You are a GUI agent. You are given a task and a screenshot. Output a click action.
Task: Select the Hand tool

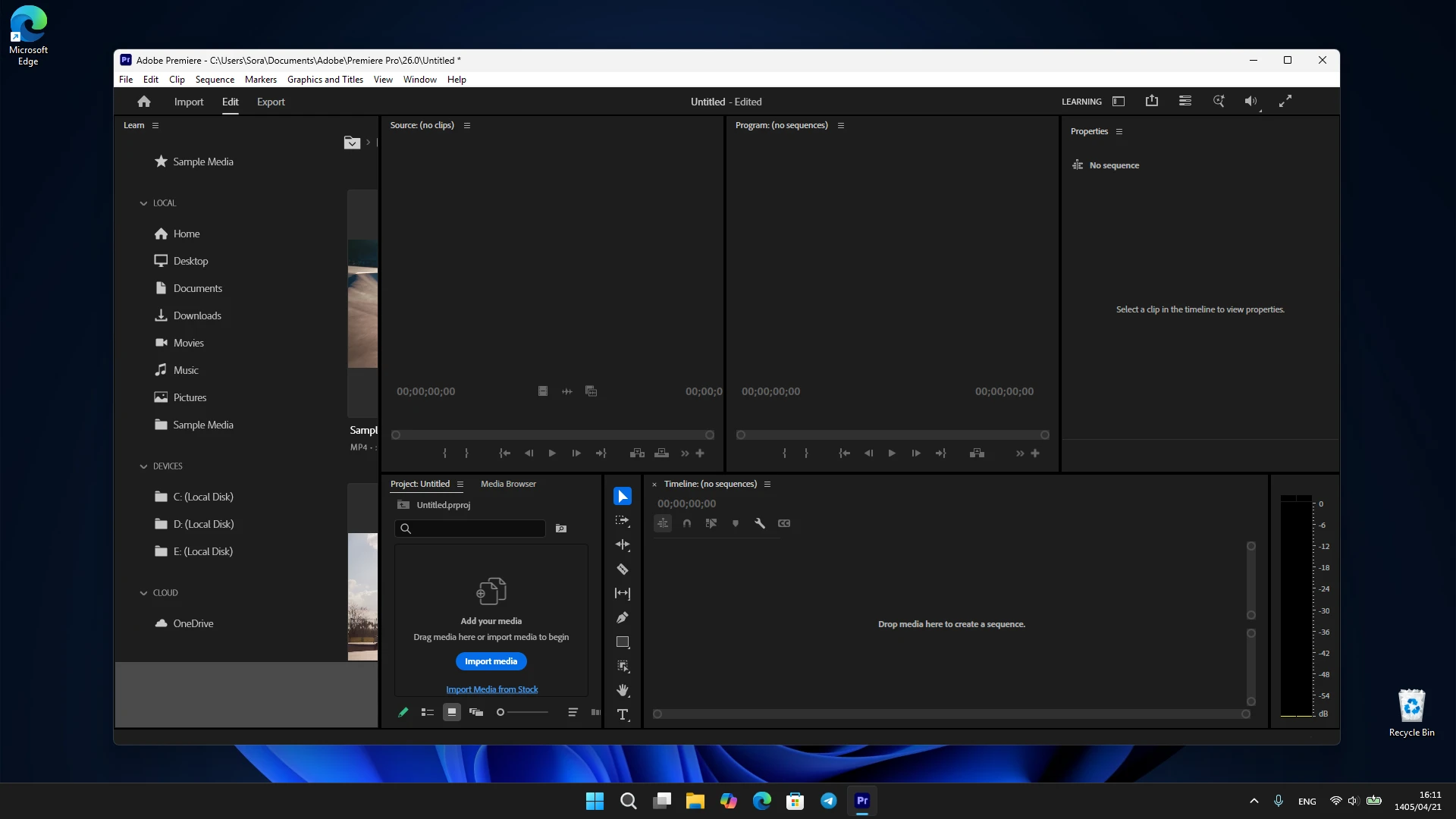coord(623,691)
